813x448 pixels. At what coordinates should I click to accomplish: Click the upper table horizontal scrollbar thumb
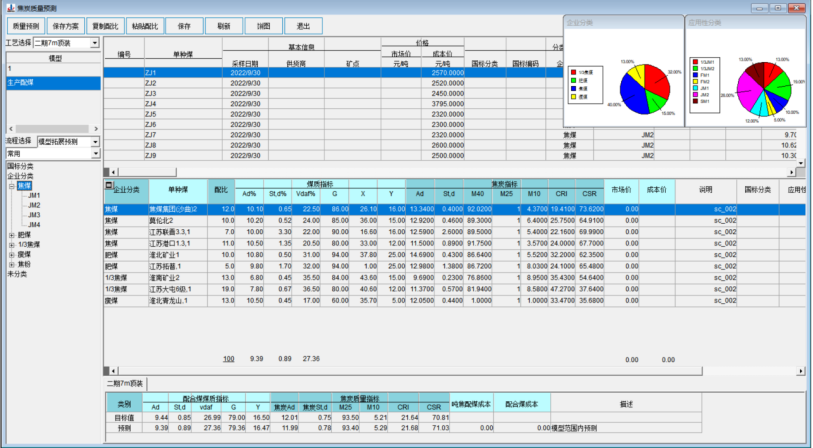tap(147, 172)
